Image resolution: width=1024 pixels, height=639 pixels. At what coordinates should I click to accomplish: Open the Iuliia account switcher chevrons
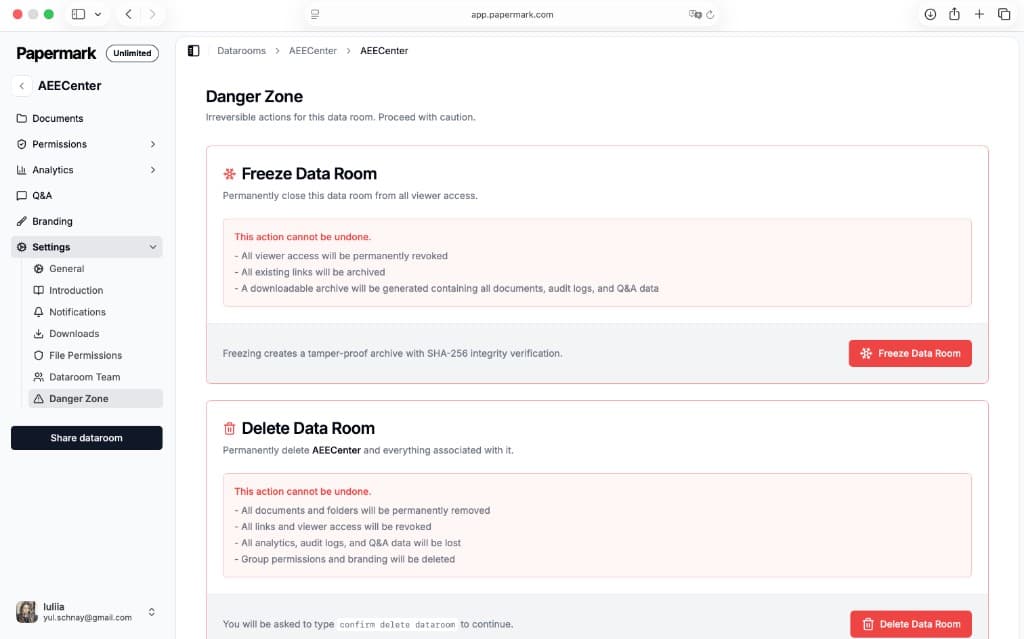152,612
